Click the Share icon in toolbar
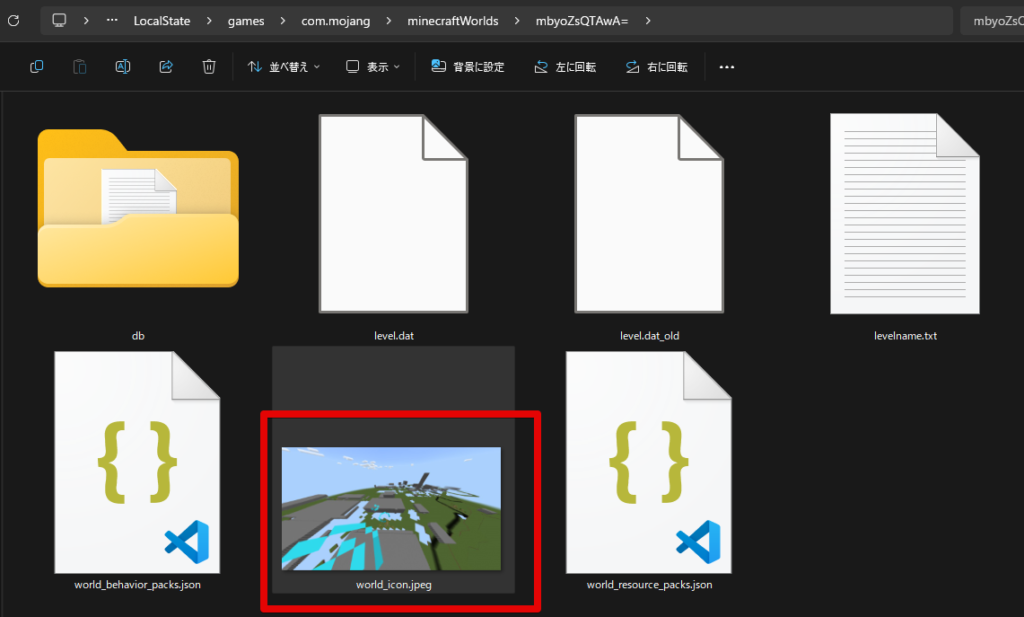1024x617 pixels. [x=166, y=67]
